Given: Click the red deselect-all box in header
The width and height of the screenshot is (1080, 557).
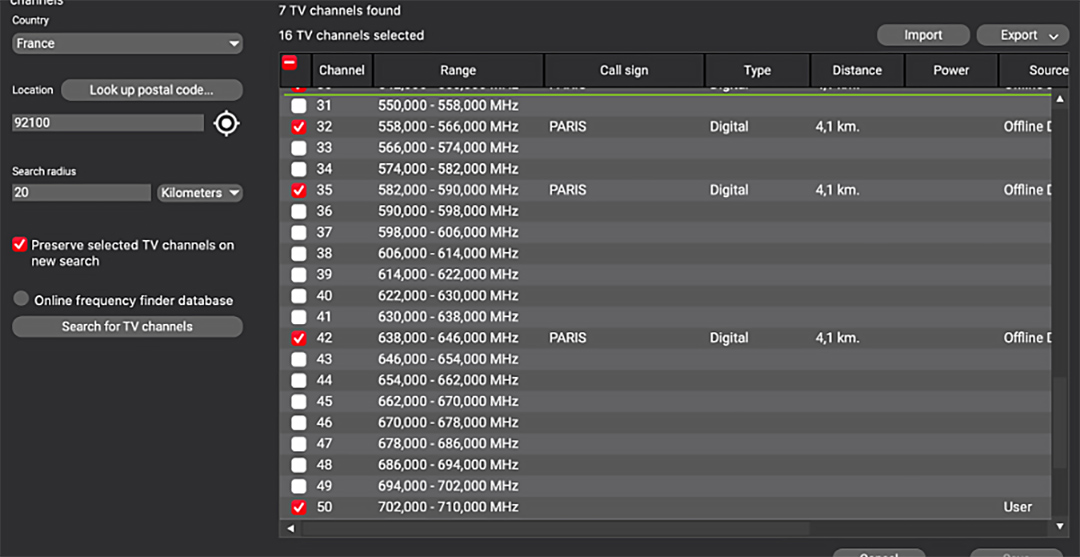Looking at the screenshot, I should (290, 63).
